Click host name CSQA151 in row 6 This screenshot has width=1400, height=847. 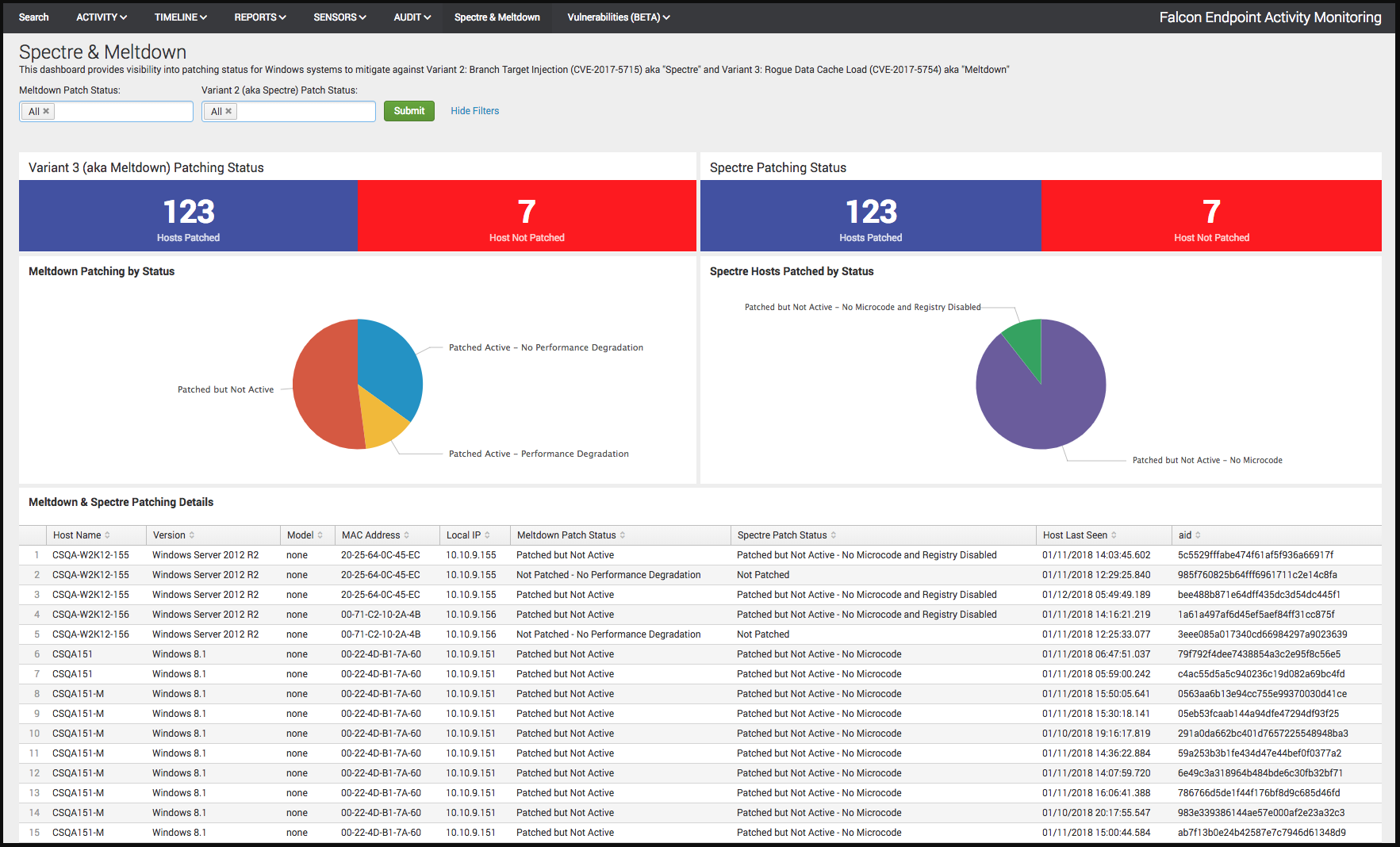(x=72, y=654)
